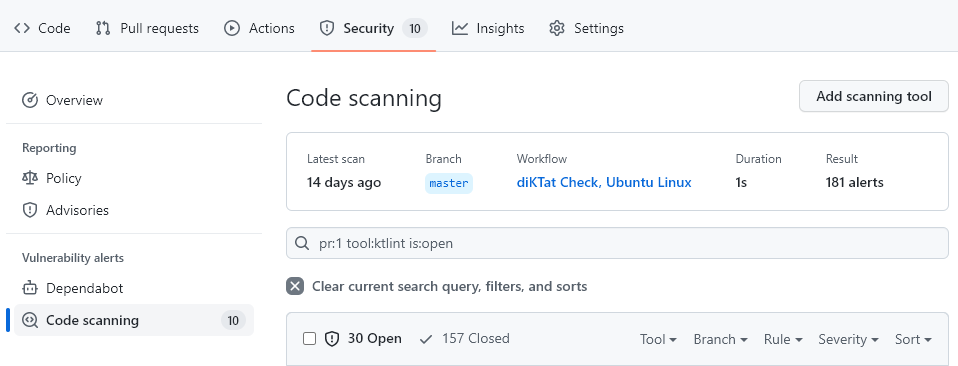Screen dimensions: 958x366
Task: Click the search magnifier icon
Action: (x=302, y=243)
